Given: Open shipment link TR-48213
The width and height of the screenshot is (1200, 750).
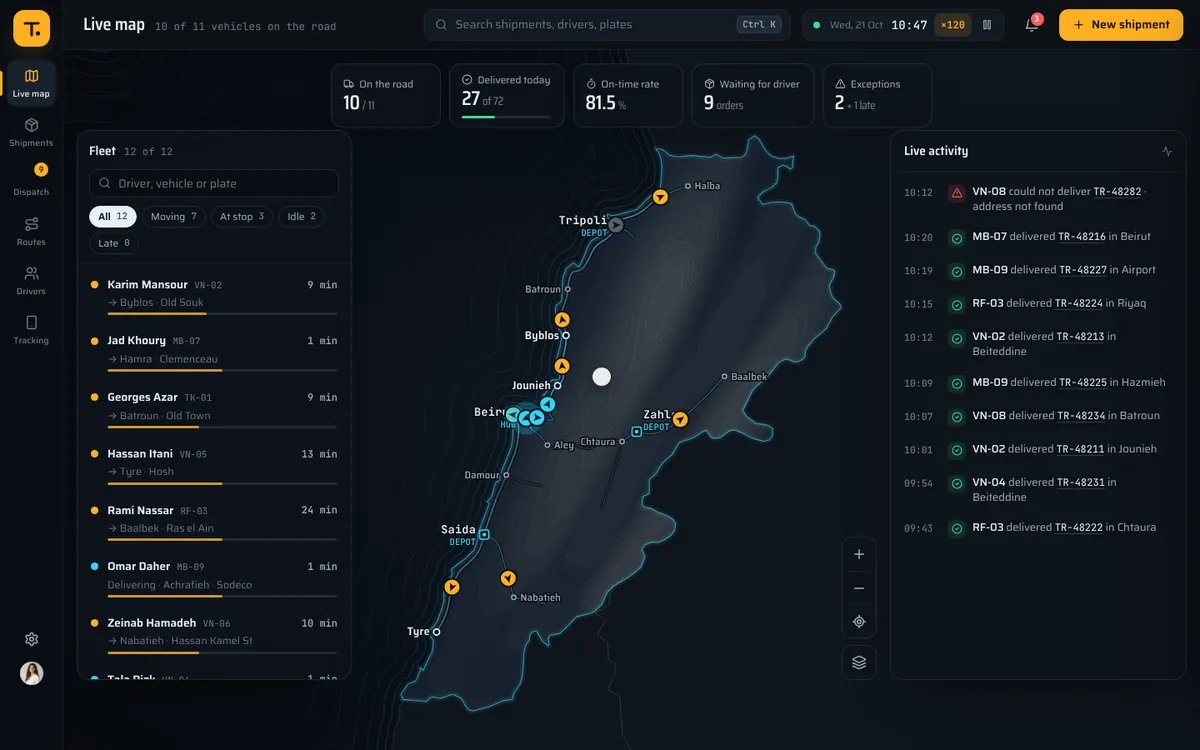Looking at the screenshot, I should pos(1080,337).
